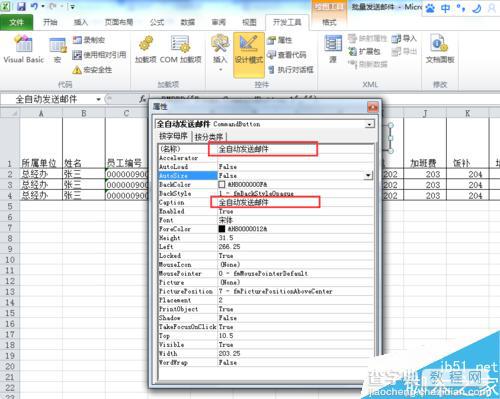Open 文档面板 document panel
This screenshot has width=500, height=399.
tap(440, 49)
